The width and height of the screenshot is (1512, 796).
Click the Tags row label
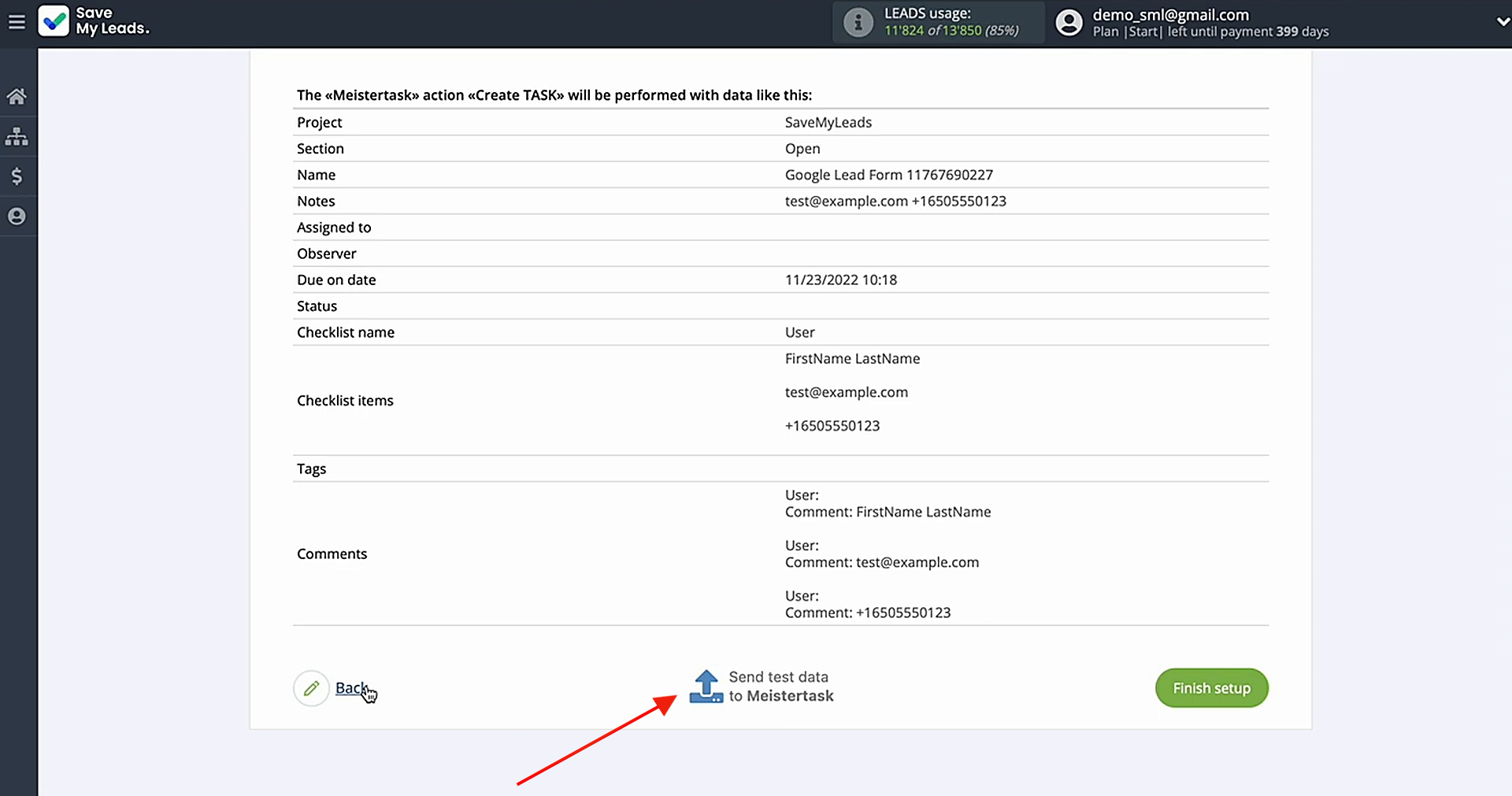coord(311,469)
